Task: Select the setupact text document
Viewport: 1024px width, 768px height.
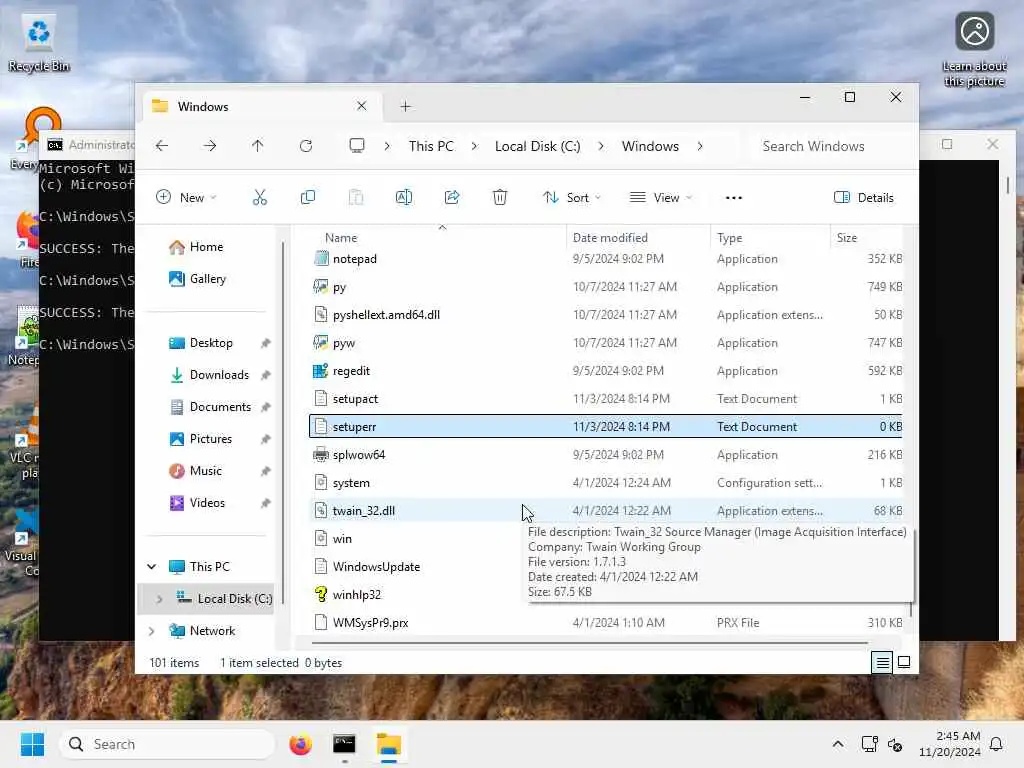Action: click(605, 399)
